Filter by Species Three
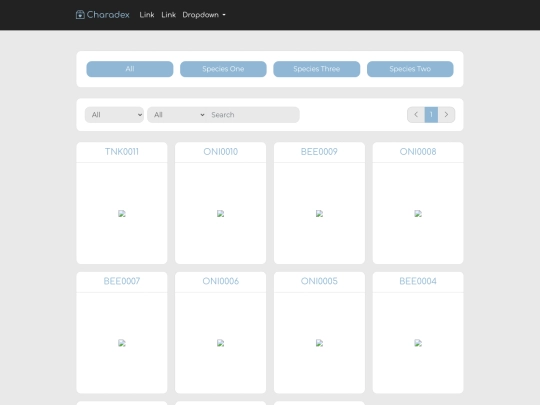Image resolution: width=540 pixels, height=405 pixels. click(316, 69)
